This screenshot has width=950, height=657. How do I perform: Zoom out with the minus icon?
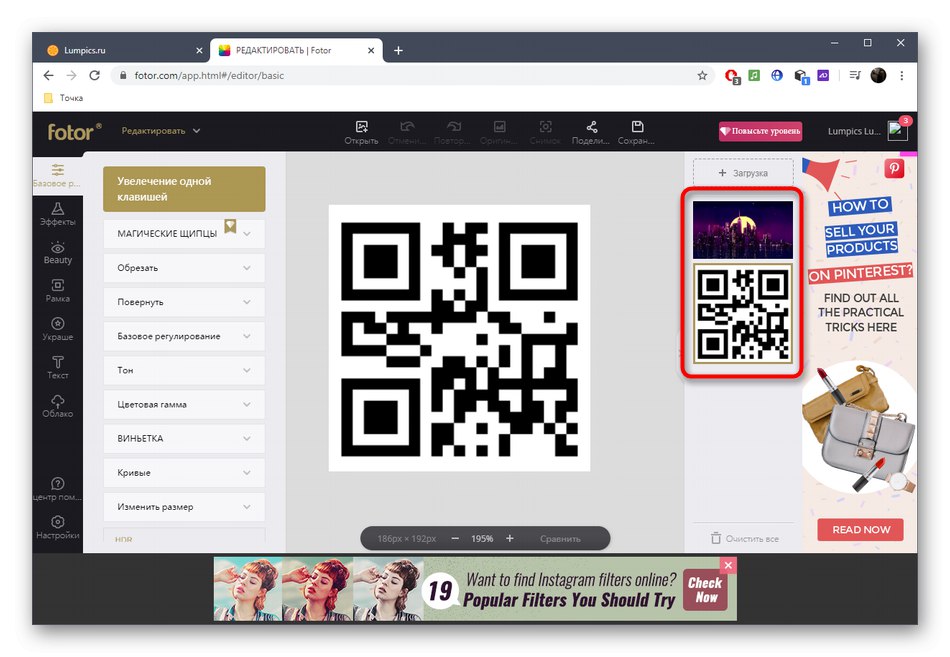(x=455, y=538)
